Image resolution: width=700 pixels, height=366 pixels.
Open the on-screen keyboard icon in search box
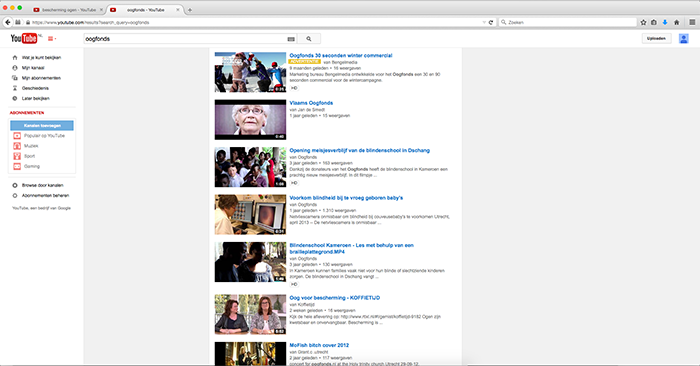click(x=291, y=39)
